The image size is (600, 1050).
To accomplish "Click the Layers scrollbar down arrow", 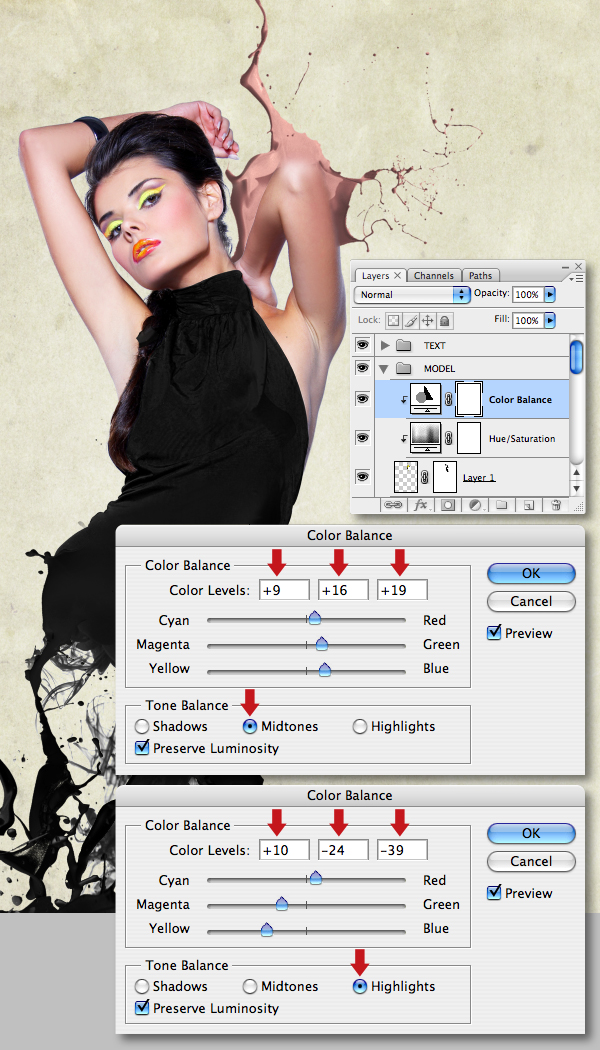I will pos(576,488).
